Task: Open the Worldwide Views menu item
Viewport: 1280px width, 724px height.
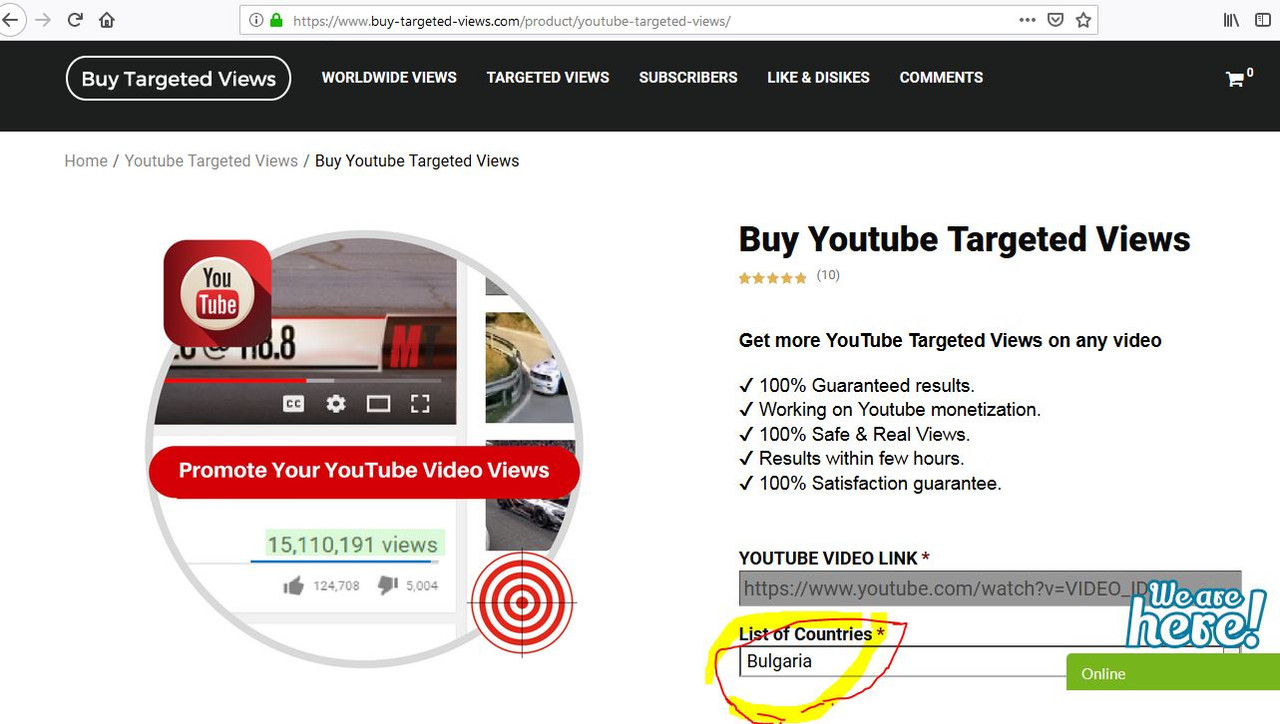Action: coord(389,77)
